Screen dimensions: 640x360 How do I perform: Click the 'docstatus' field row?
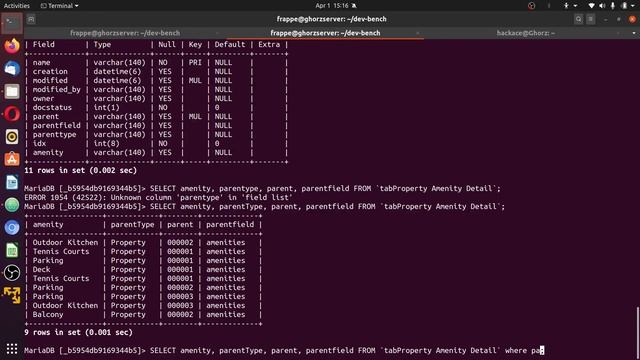point(156,107)
